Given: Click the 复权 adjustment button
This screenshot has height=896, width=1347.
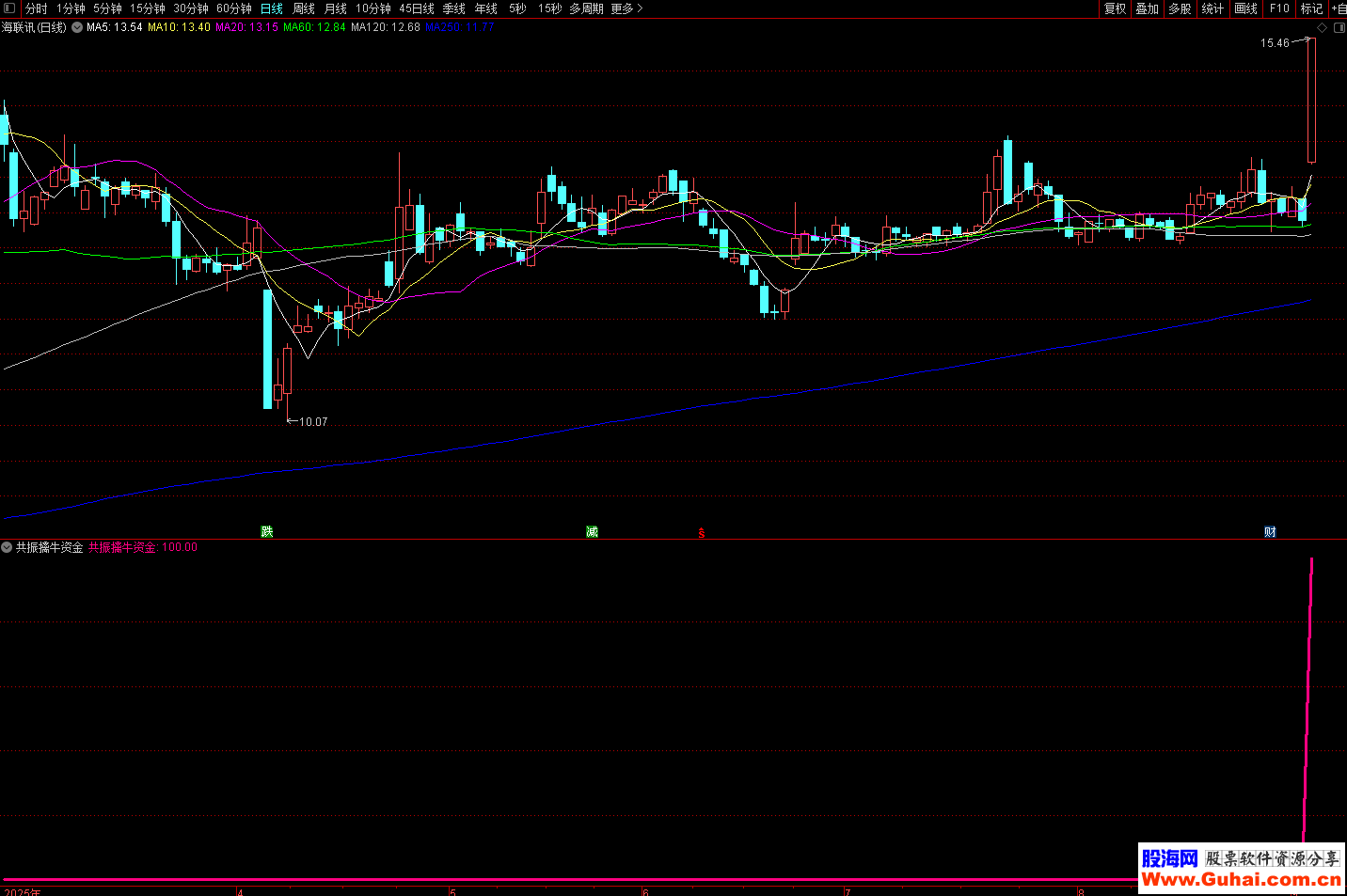Looking at the screenshot, I should click(1116, 8).
